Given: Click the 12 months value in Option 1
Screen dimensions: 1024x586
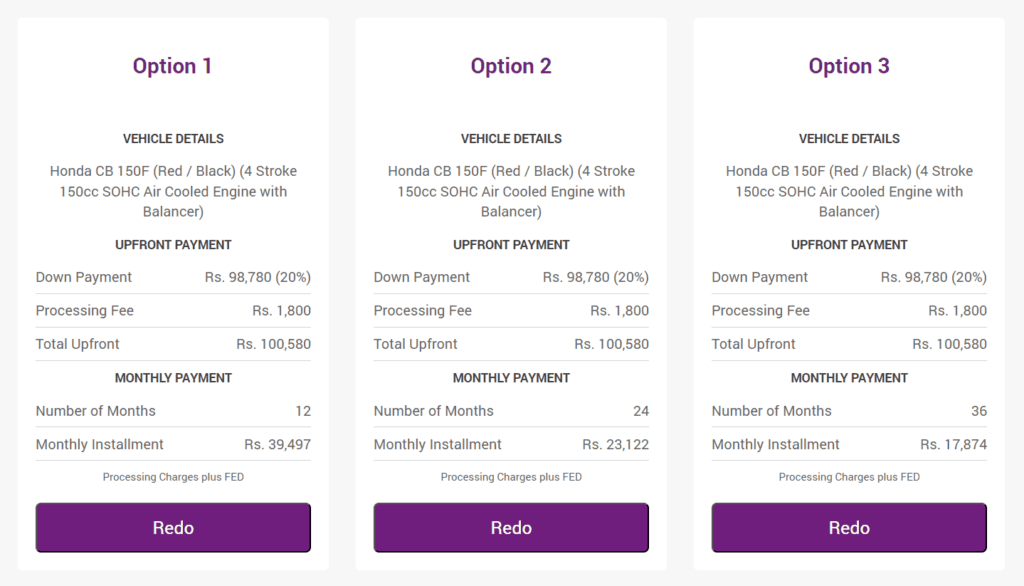Looking at the screenshot, I should (303, 411).
